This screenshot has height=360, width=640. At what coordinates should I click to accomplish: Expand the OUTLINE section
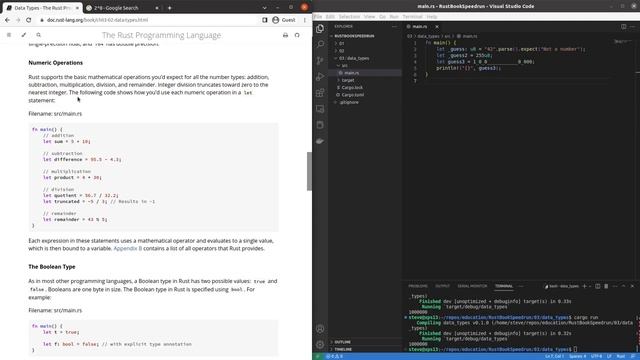coord(342,342)
